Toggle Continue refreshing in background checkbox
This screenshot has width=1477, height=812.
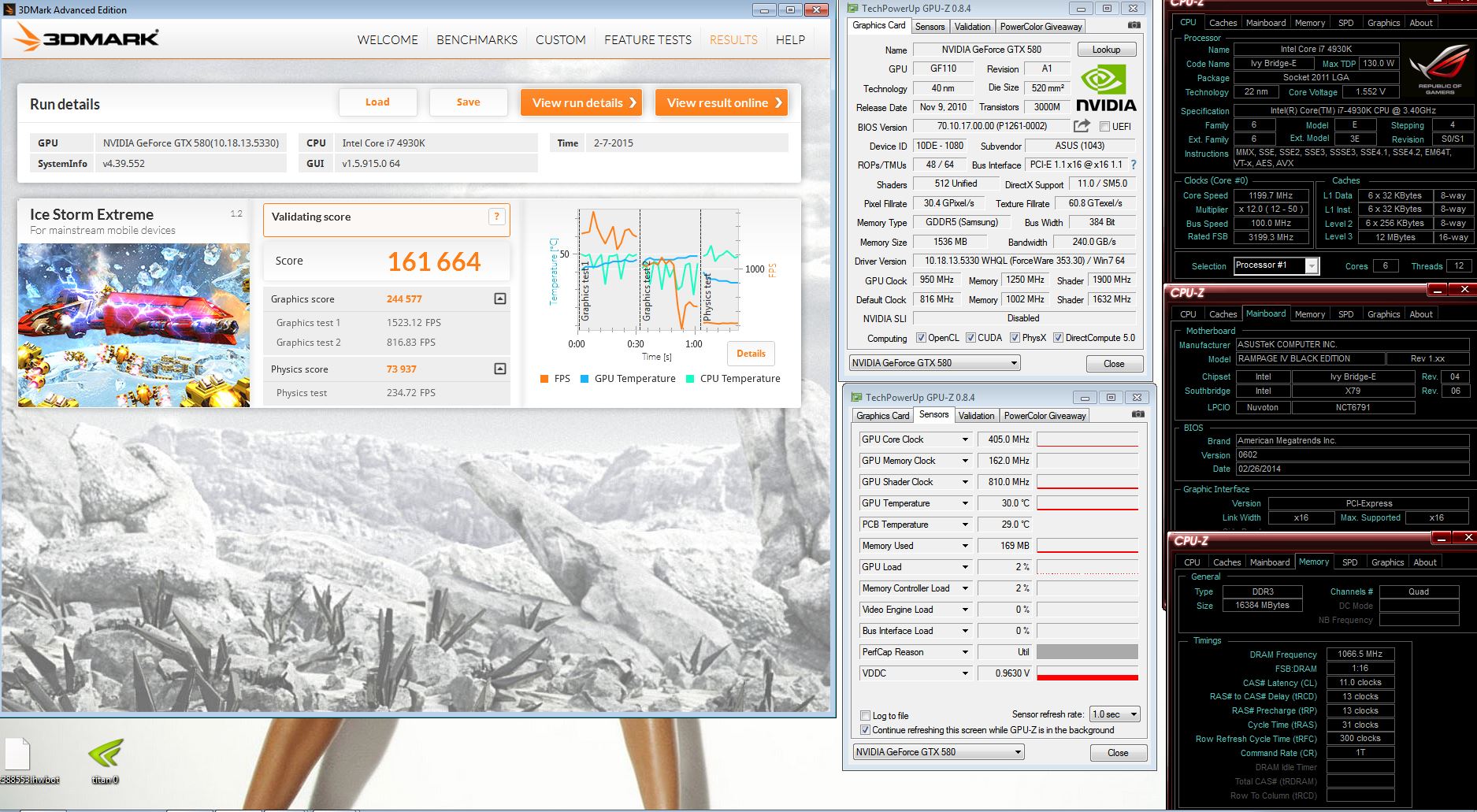[x=866, y=730]
